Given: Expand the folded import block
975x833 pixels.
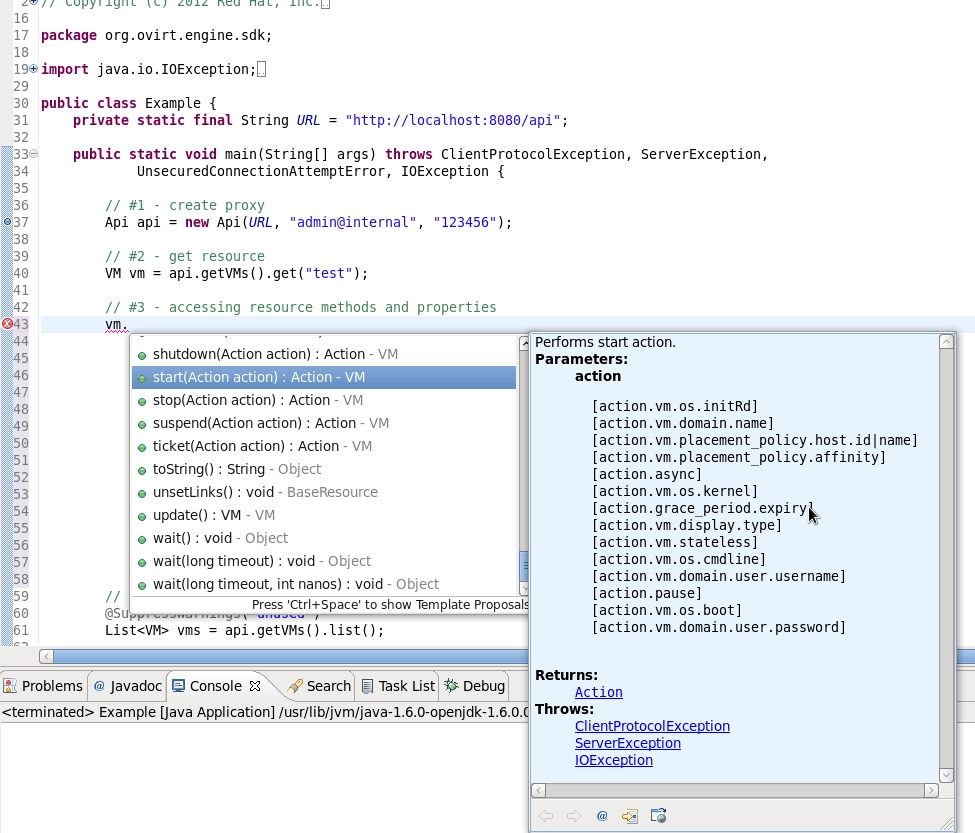Looking at the screenshot, I should (x=34, y=69).
